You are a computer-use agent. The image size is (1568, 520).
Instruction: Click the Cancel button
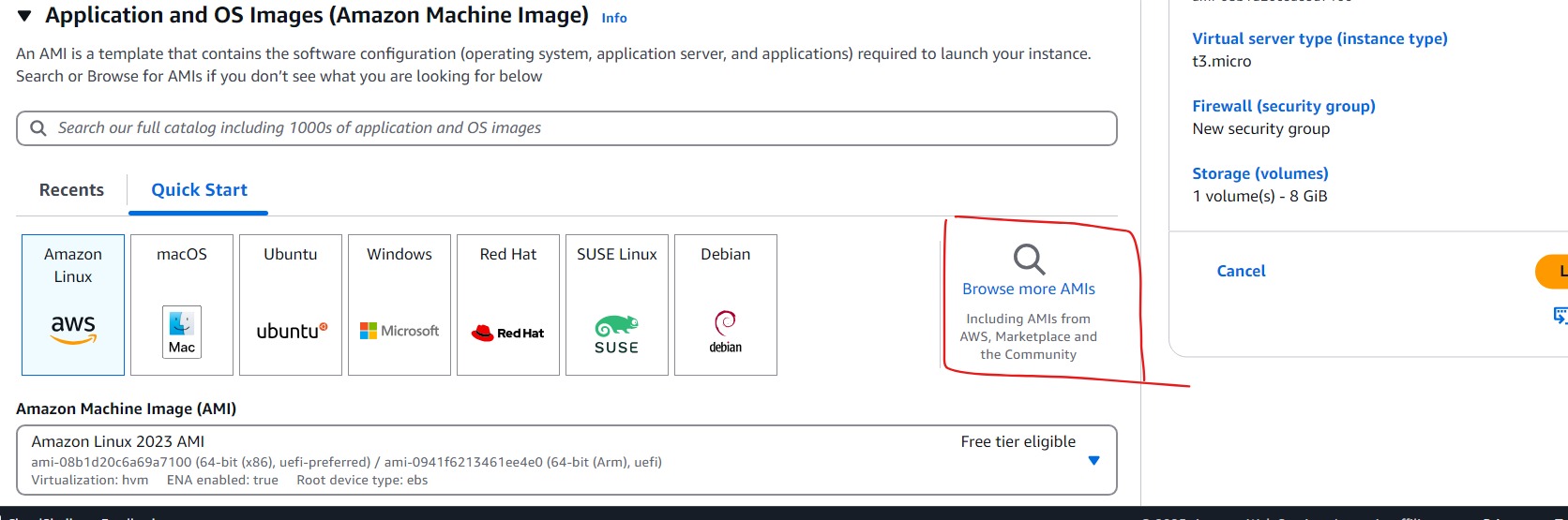[x=1241, y=271]
